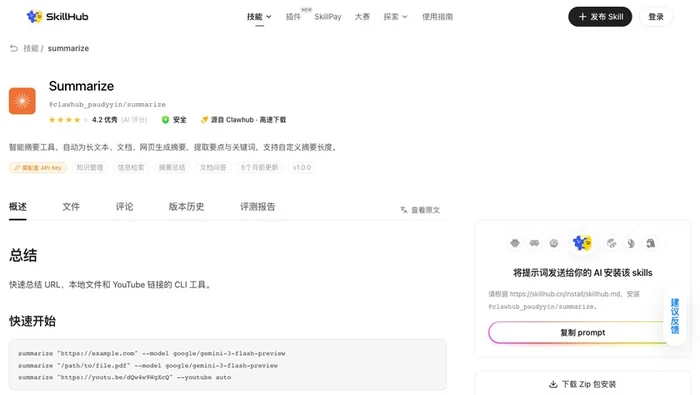Viewport: 700px width, 395px height.
Task: Click the Summarize title heading
Action: click(x=81, y=86)
